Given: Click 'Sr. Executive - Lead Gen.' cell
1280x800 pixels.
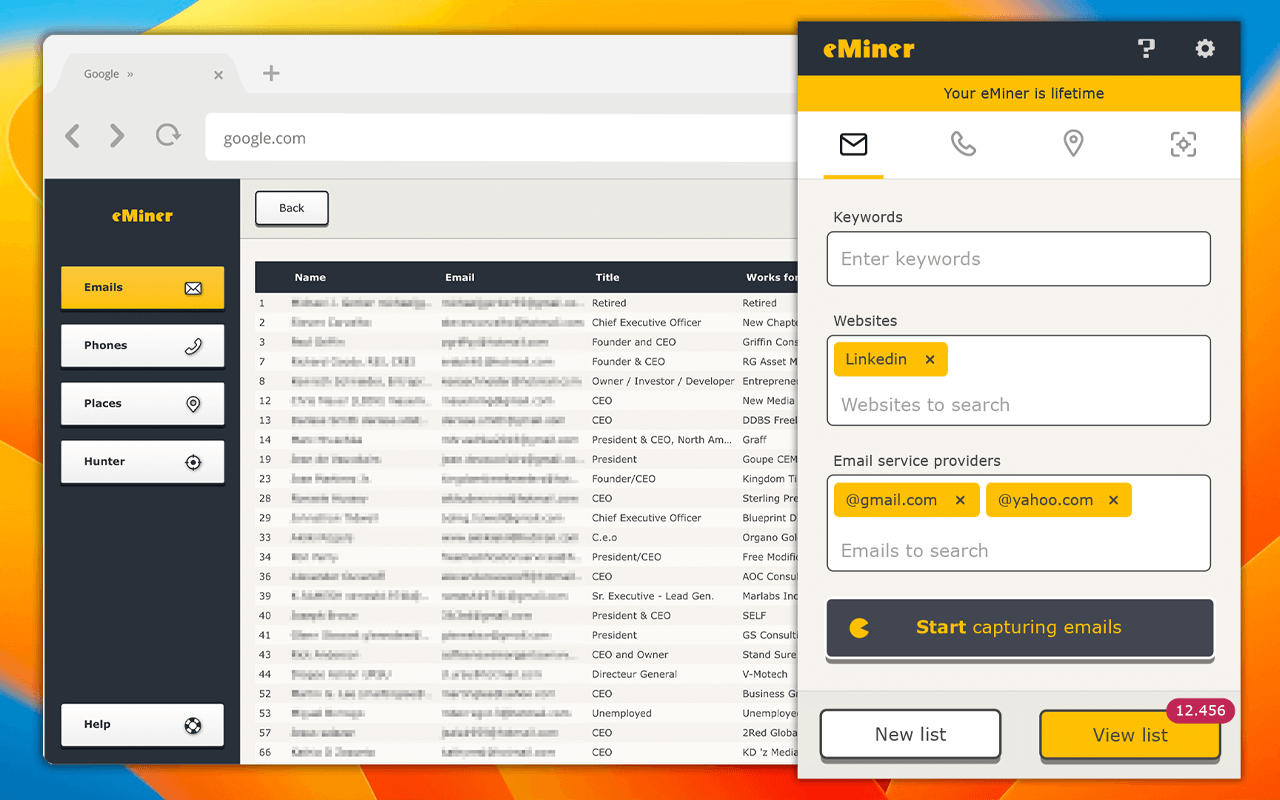Looking at the screenshot, I should [x=653, y=596].
